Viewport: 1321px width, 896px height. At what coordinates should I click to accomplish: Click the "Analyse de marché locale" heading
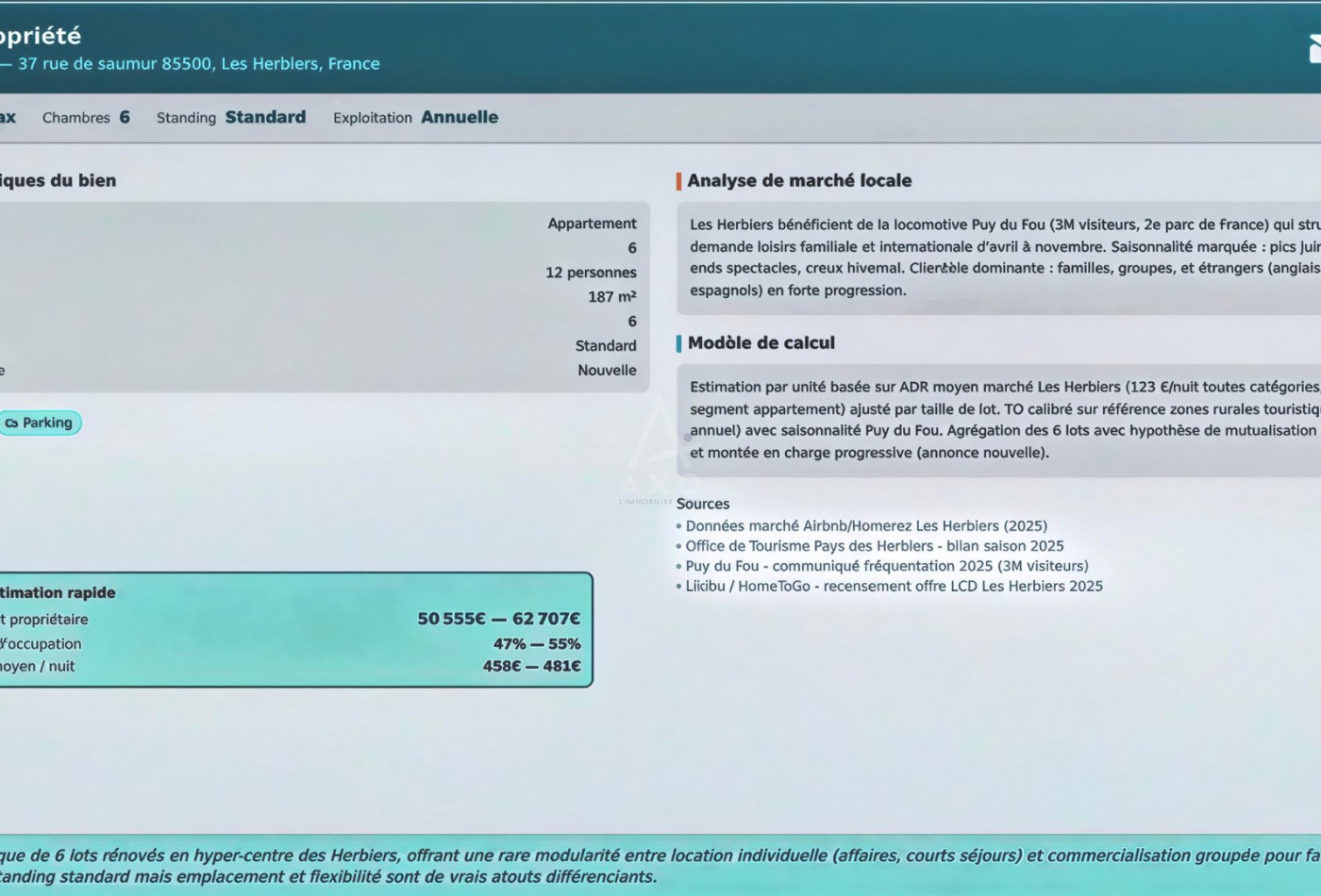click(x=799, y=180)
